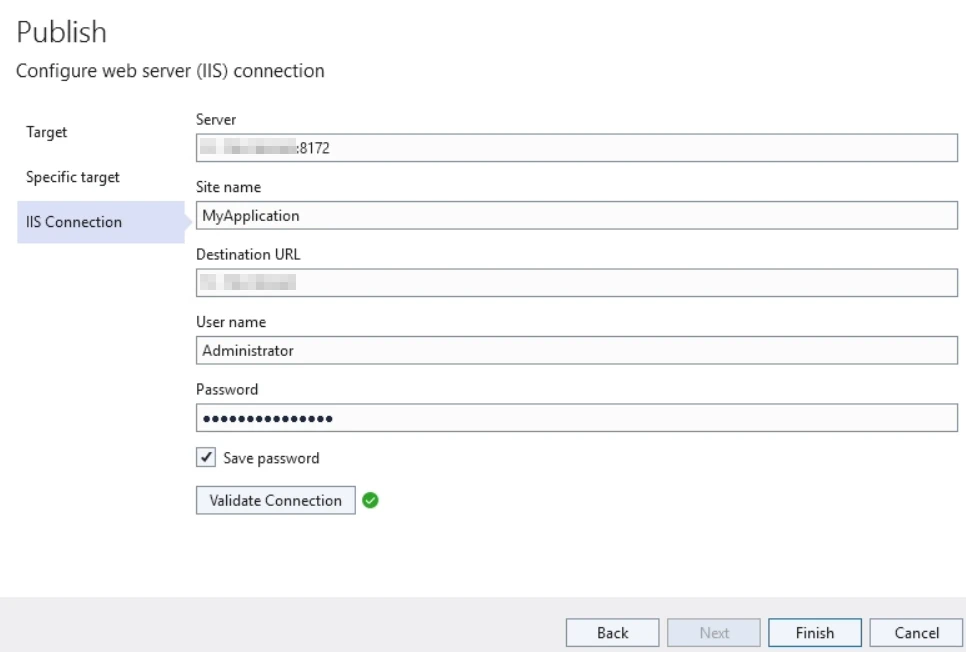Go Back to the previous step

[x=612, y=632]
